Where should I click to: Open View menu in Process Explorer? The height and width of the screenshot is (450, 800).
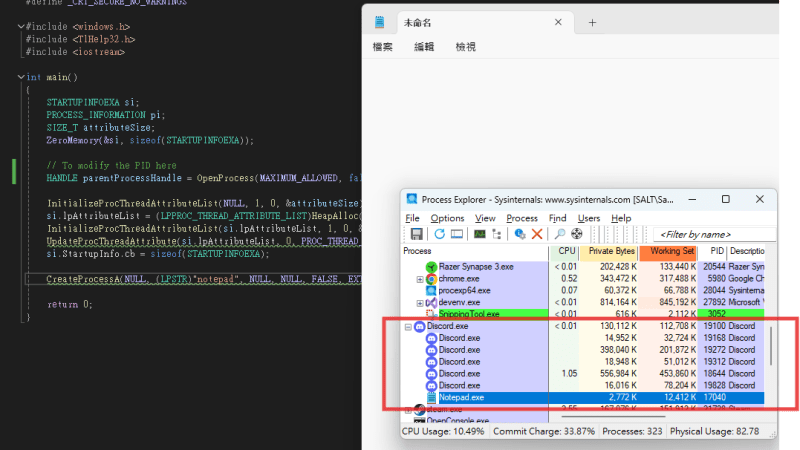click(485, 218)
